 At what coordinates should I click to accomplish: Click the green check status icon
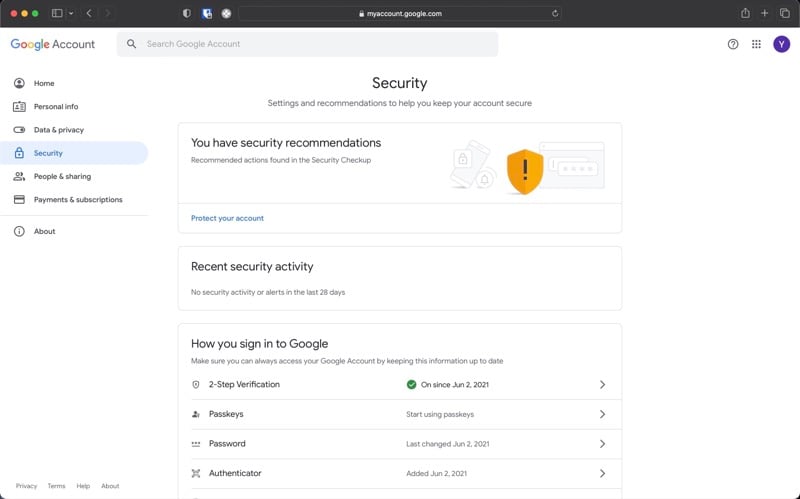[x=411, y=385]
